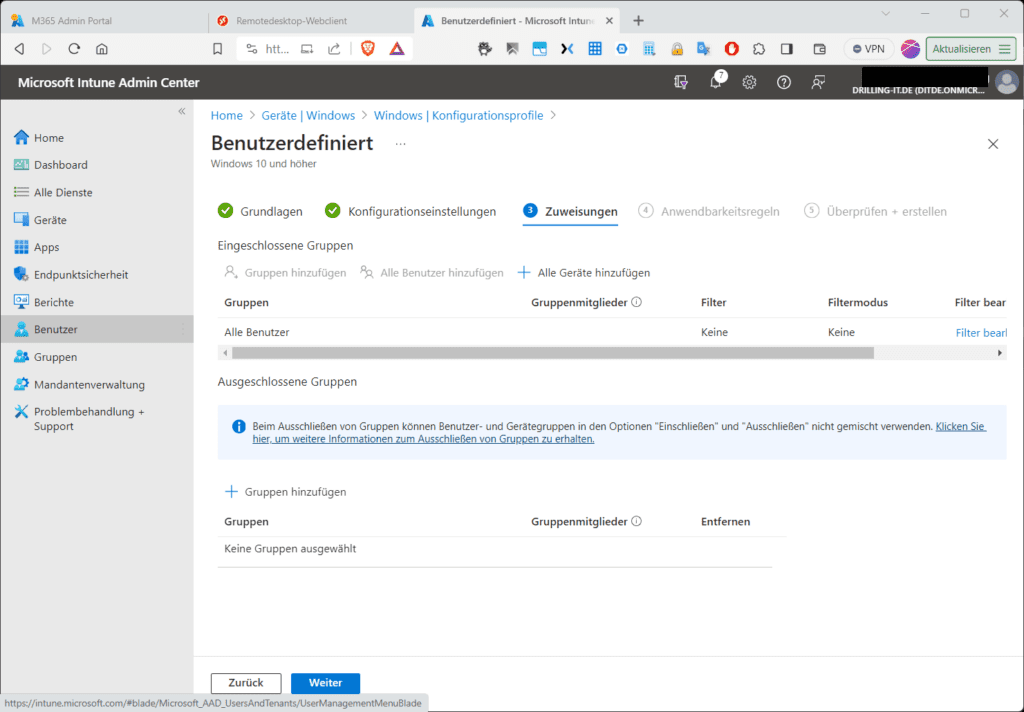Click the horizontal scrollbar of included groups
Viewport: 1024px width, 712px height.
552,353
